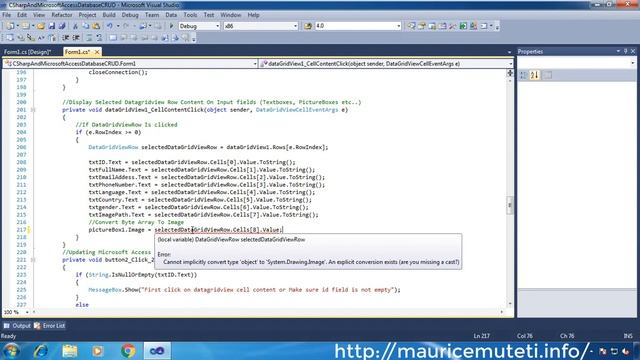The height and width of the screenshot is (360, 640).
Task: Click the Copy toolbar icon
Action: 86,26
